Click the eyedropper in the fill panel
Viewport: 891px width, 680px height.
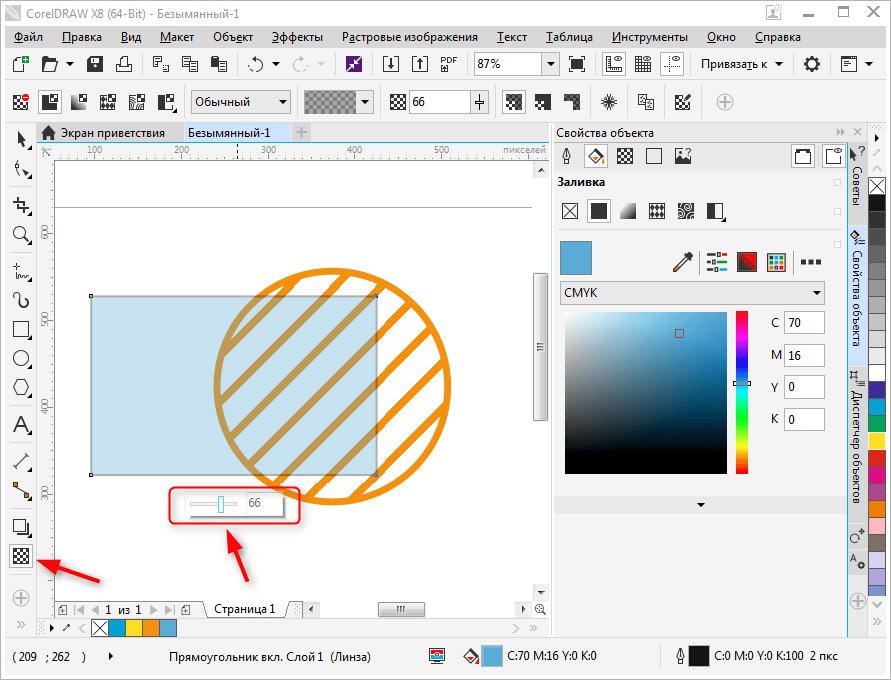point(683,262)
